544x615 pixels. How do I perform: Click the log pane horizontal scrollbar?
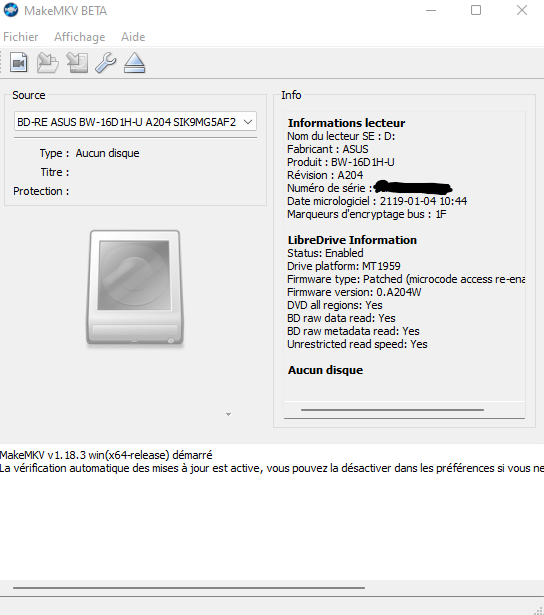(189, 588)
